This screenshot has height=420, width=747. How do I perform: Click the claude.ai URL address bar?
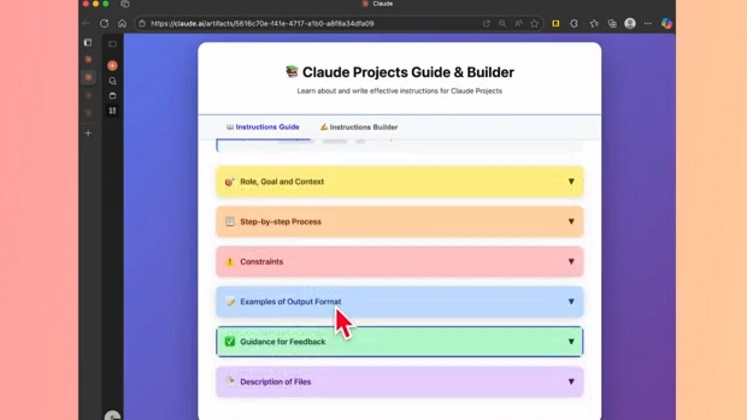(x=262, y=23)
